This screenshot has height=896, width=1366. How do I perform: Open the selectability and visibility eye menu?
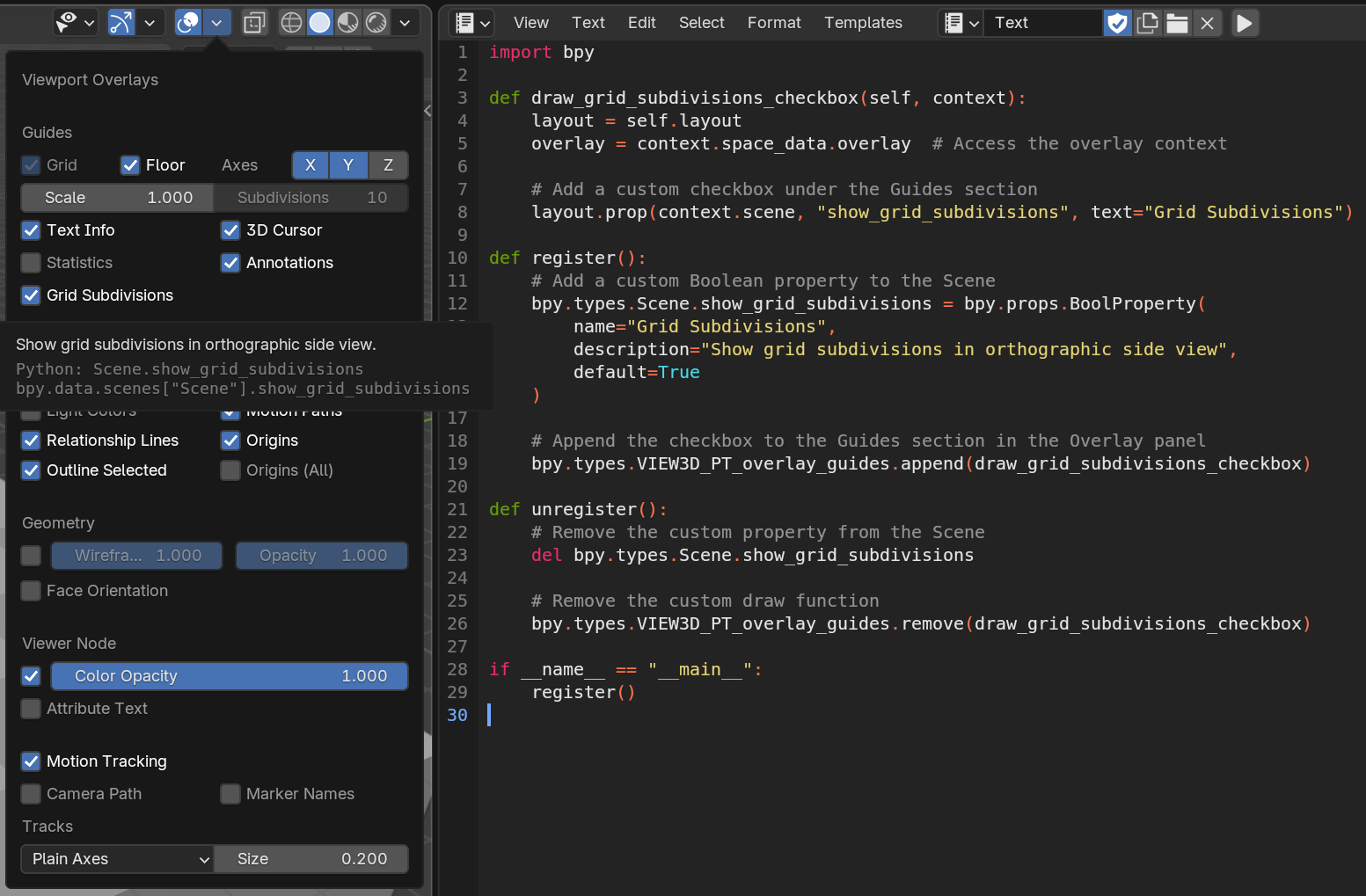(x=74, y=22)
